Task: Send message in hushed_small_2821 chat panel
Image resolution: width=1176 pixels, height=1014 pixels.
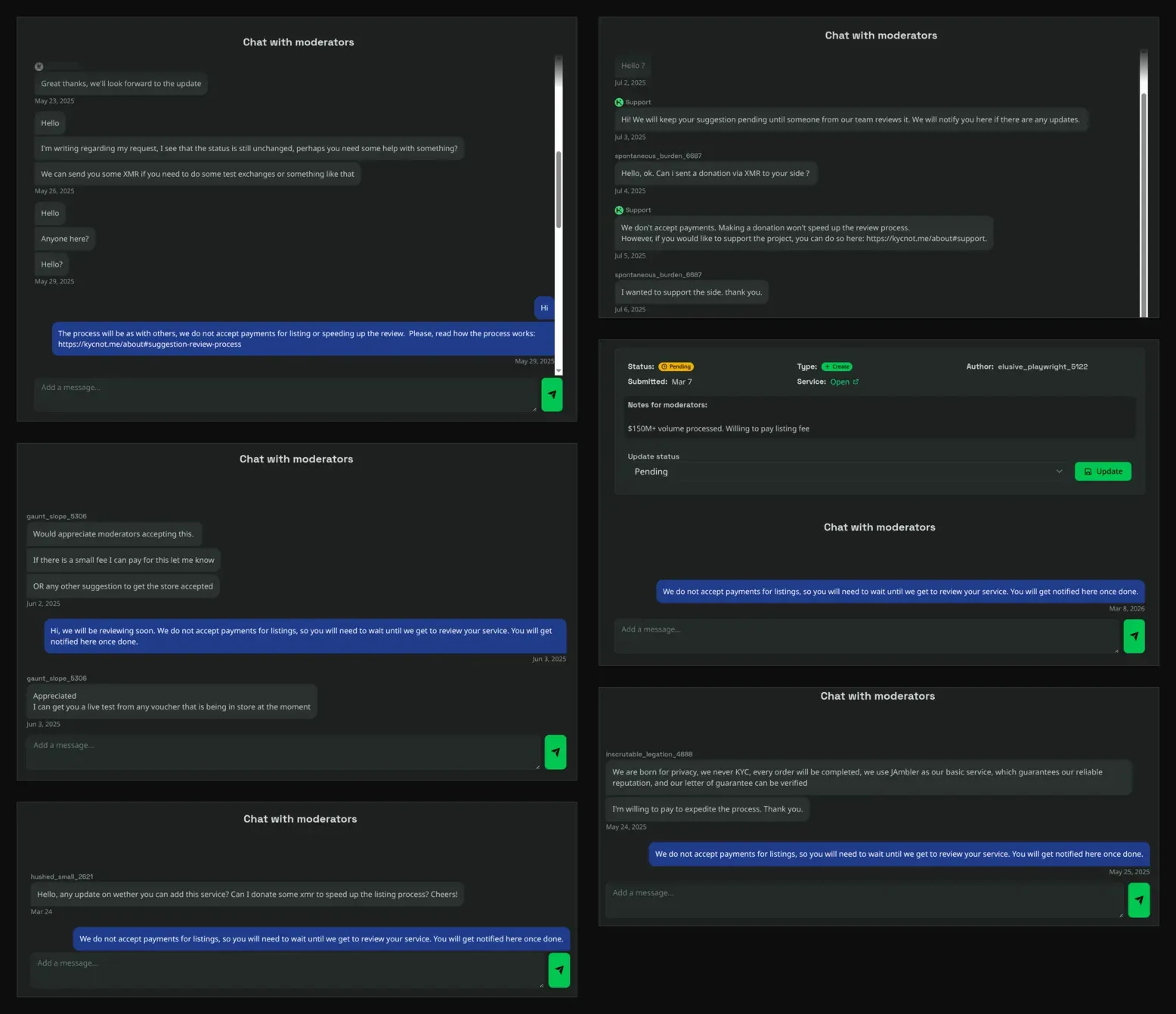Action: [559, 970]
